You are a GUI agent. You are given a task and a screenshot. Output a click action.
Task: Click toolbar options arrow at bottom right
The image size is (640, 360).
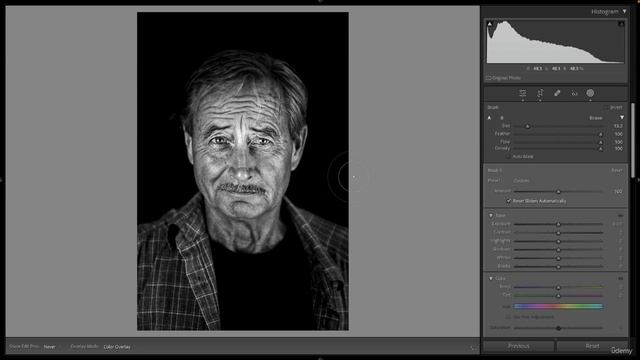coord(473,347)
